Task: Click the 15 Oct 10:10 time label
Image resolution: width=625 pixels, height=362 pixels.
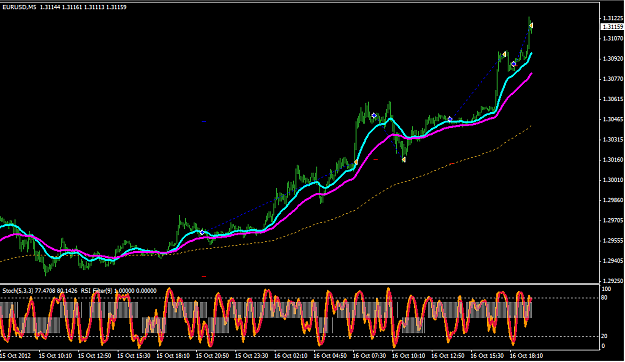Action: (55, 355)
